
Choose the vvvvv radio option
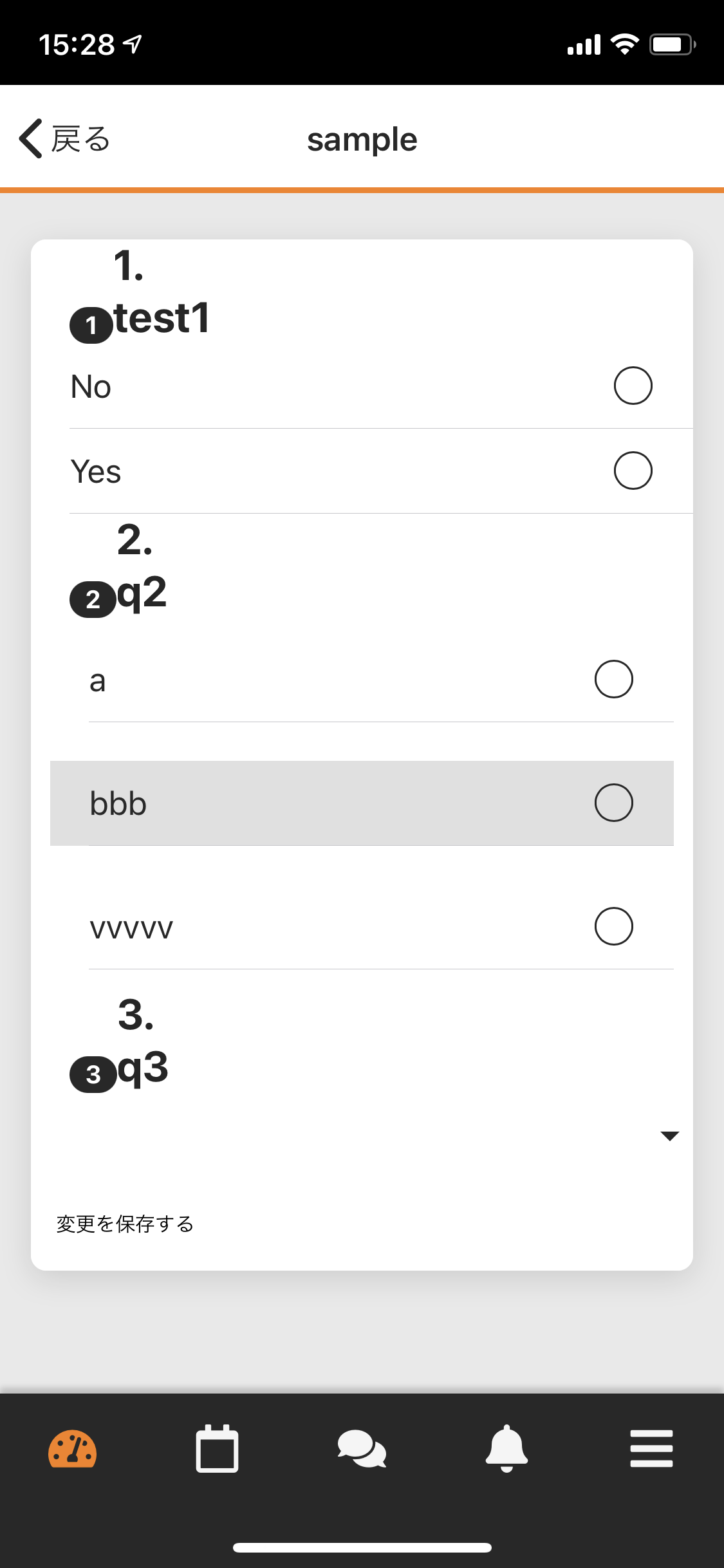tap(614, 926)
